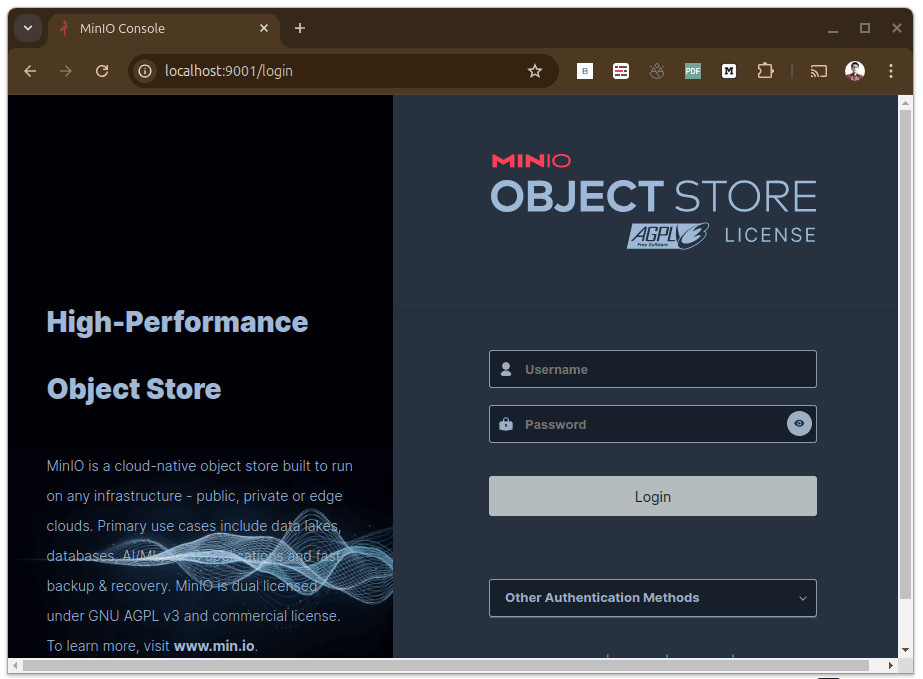The height and width of the screenshot is (679, 923).
Task: Reload the page
Action: click(x=102, y=71)
